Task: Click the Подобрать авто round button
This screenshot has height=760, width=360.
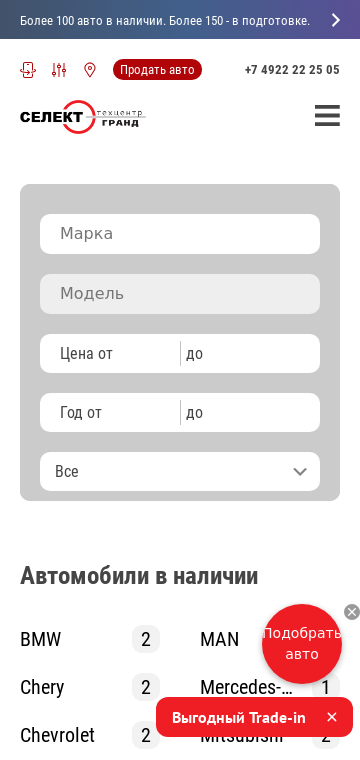Action: point(302,644)
